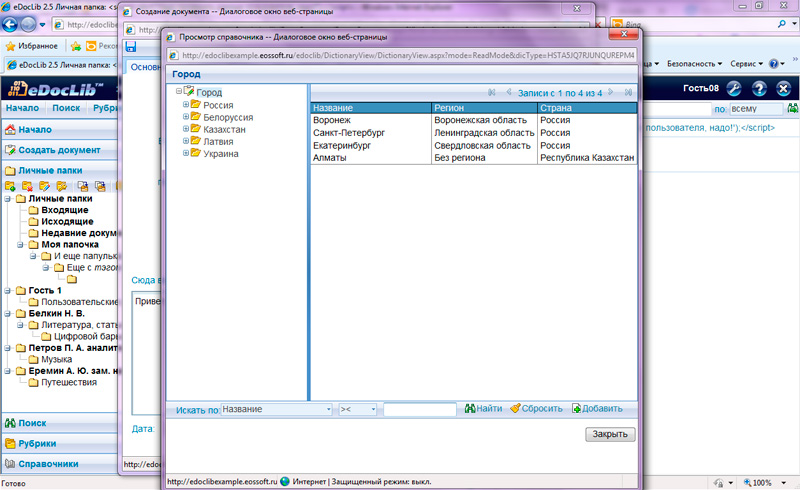The width and height of the screenshot is (800, 490).
Task: Sort by the Регион column header
Action: 484,108
